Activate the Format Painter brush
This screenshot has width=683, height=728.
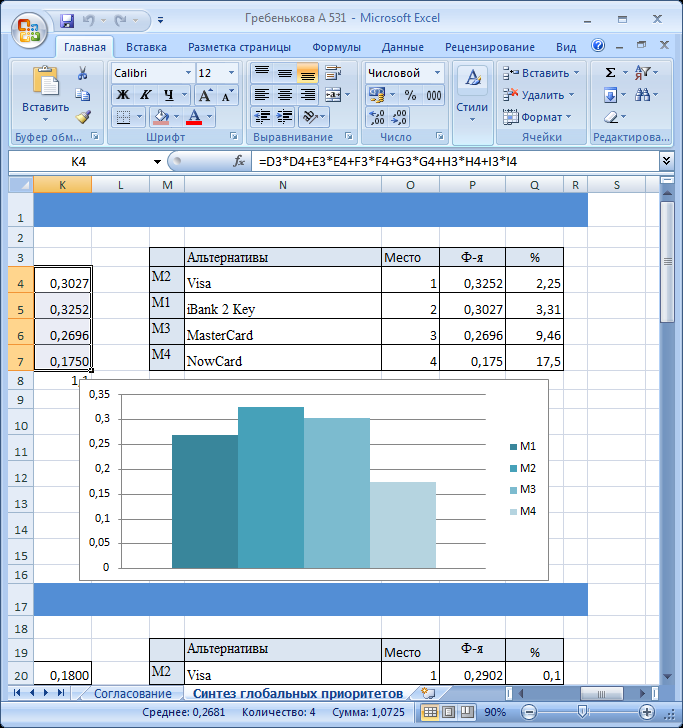click(x=83, y=117)
